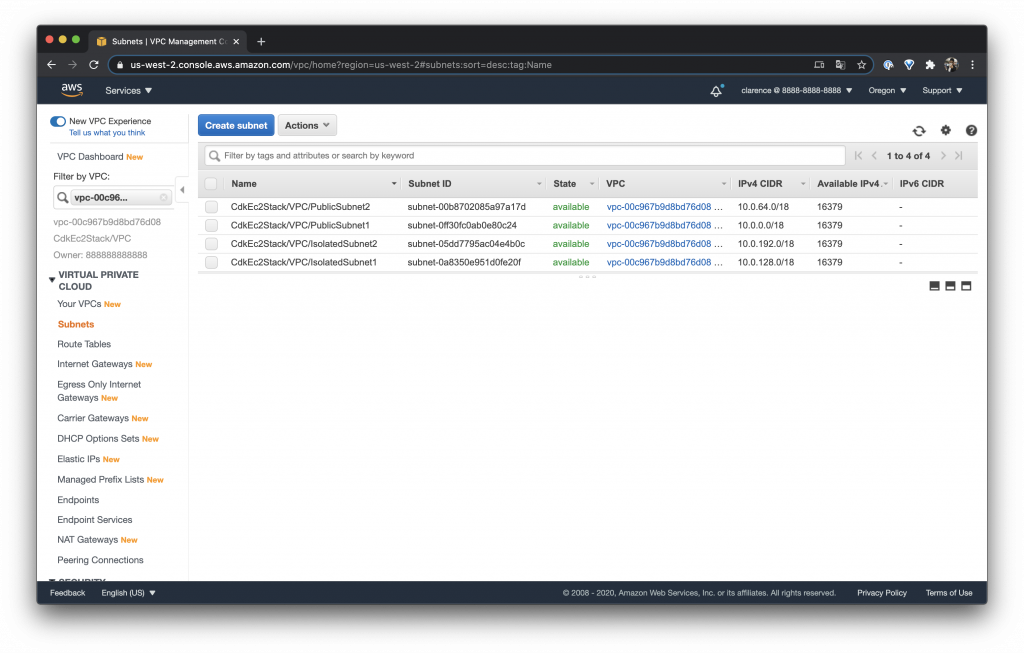This screenshot has width=1024, height=653.
Task: Open a new browser tab
Action: tap(261, 41)
